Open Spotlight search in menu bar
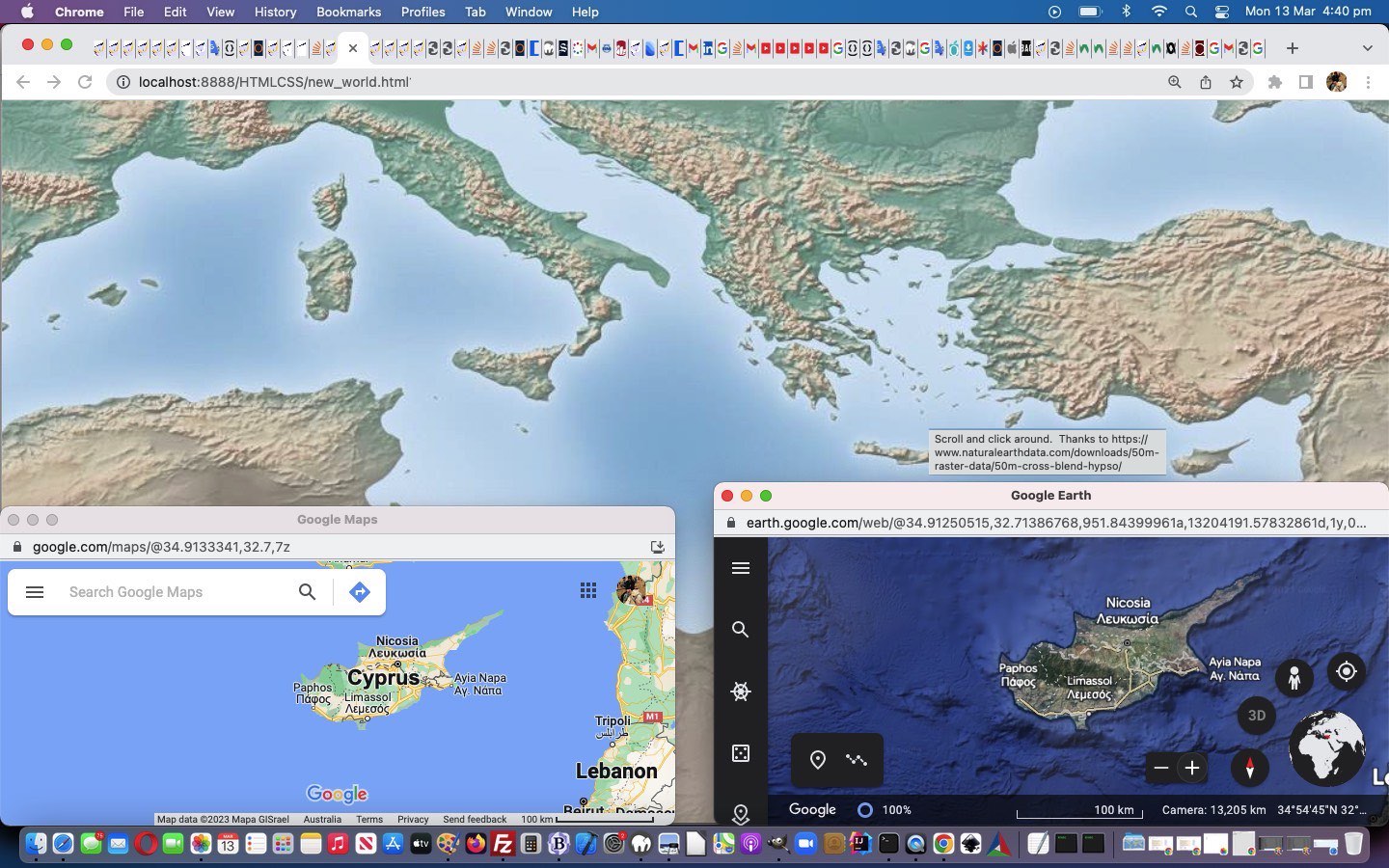 1191,12
